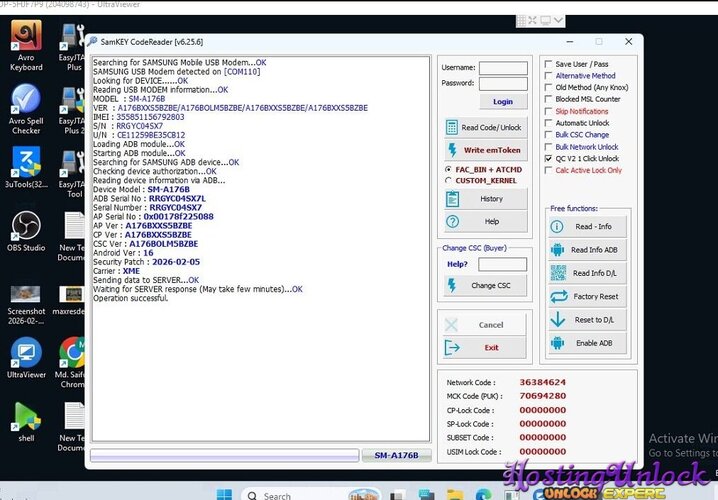This screenshot has height=500, width=718.
Task: Click the Help? link in Change CSC
Action: tap(457, 264)
